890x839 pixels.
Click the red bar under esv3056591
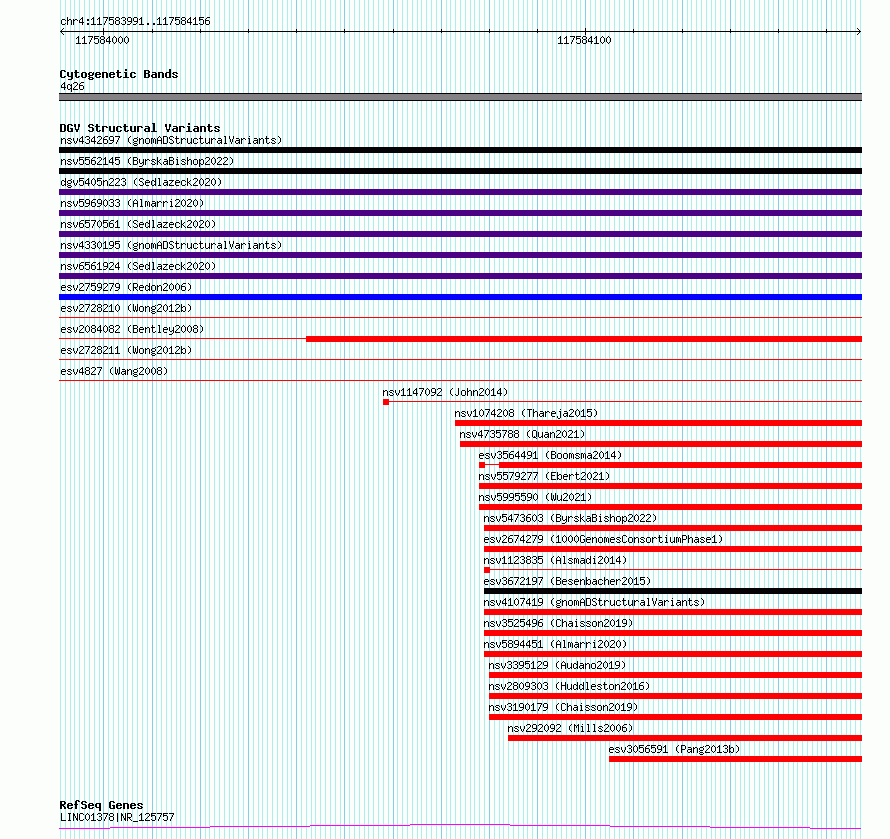point(736,759)
